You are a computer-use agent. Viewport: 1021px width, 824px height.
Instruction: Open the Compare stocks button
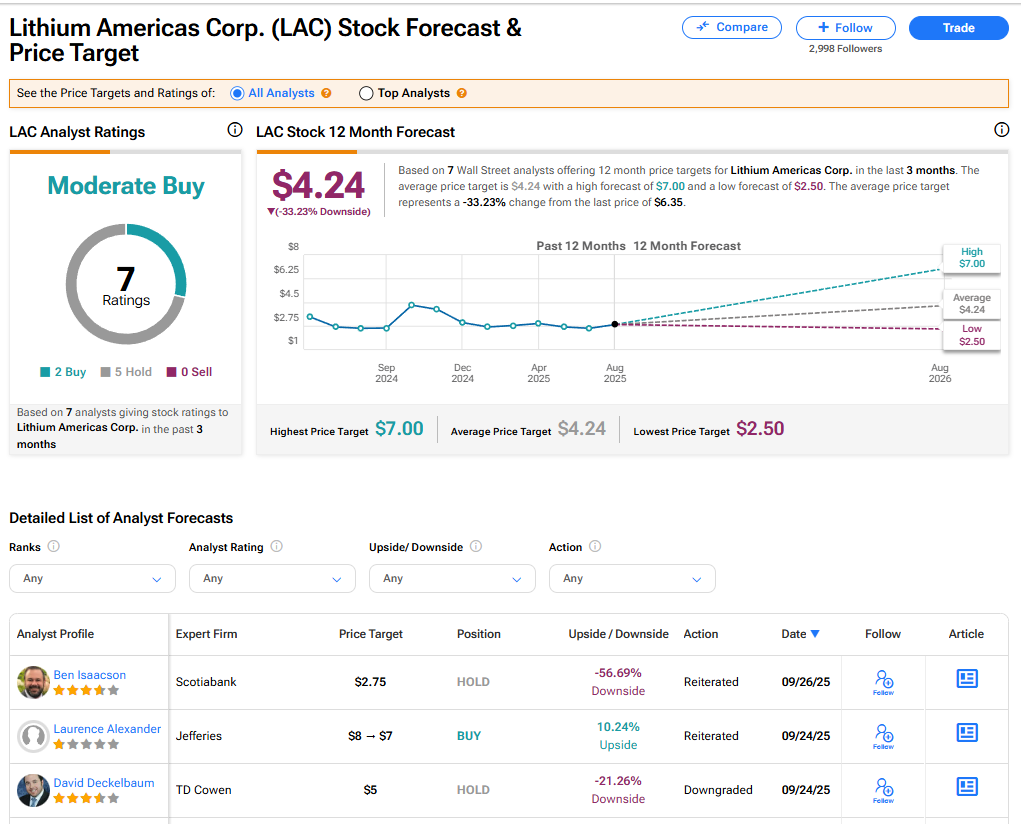point(731,27)
